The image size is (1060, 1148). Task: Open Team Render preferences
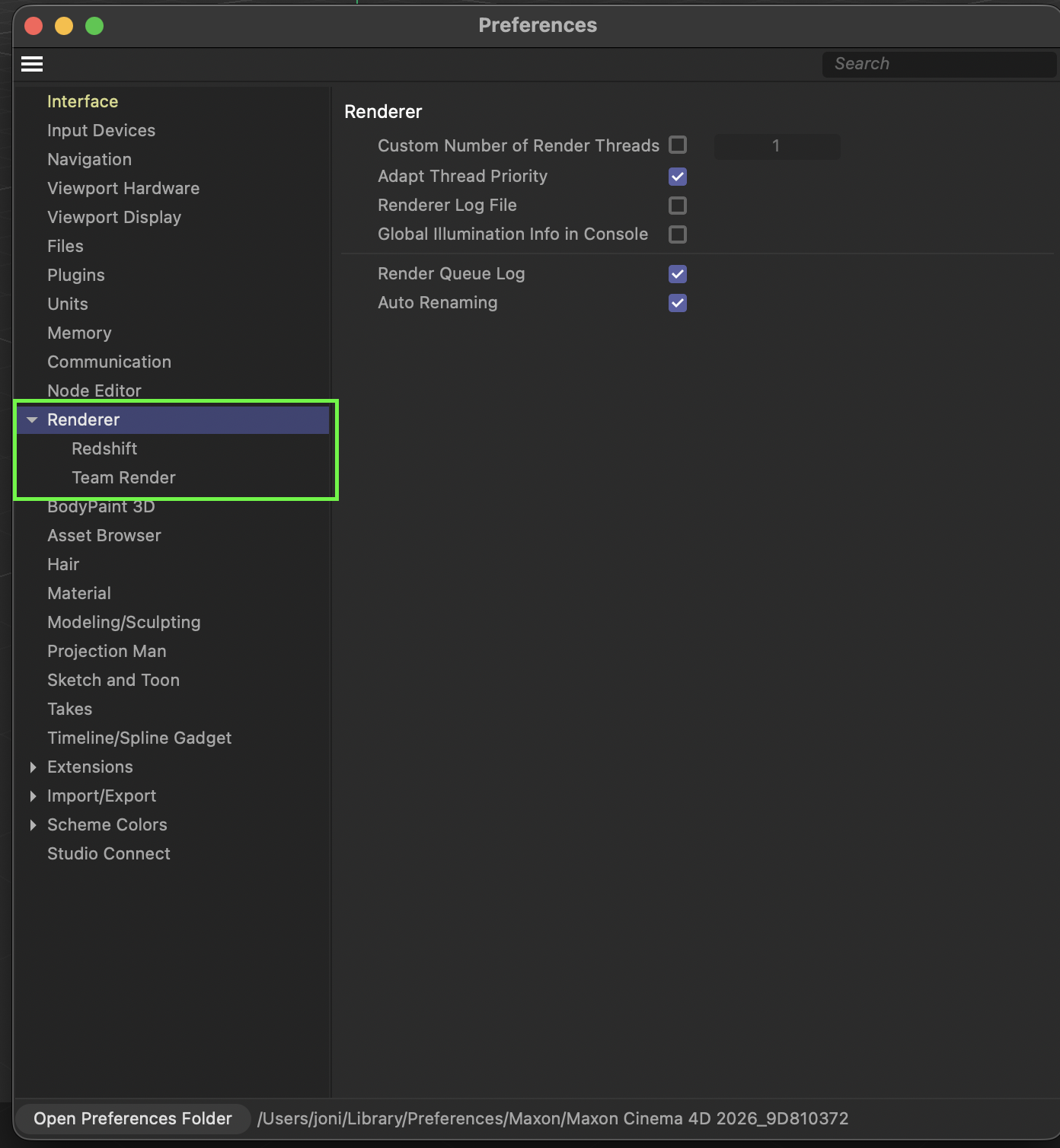123,478
